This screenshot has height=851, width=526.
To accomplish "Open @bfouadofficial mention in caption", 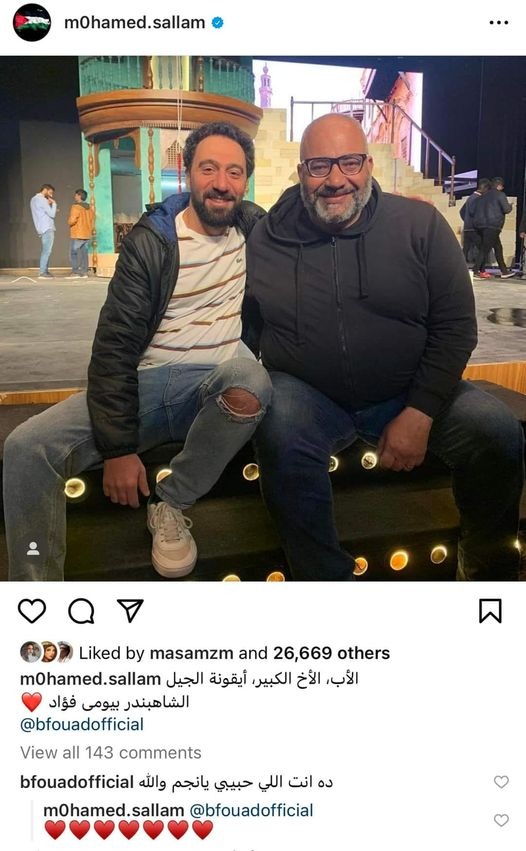I will [x=82, y=725].
